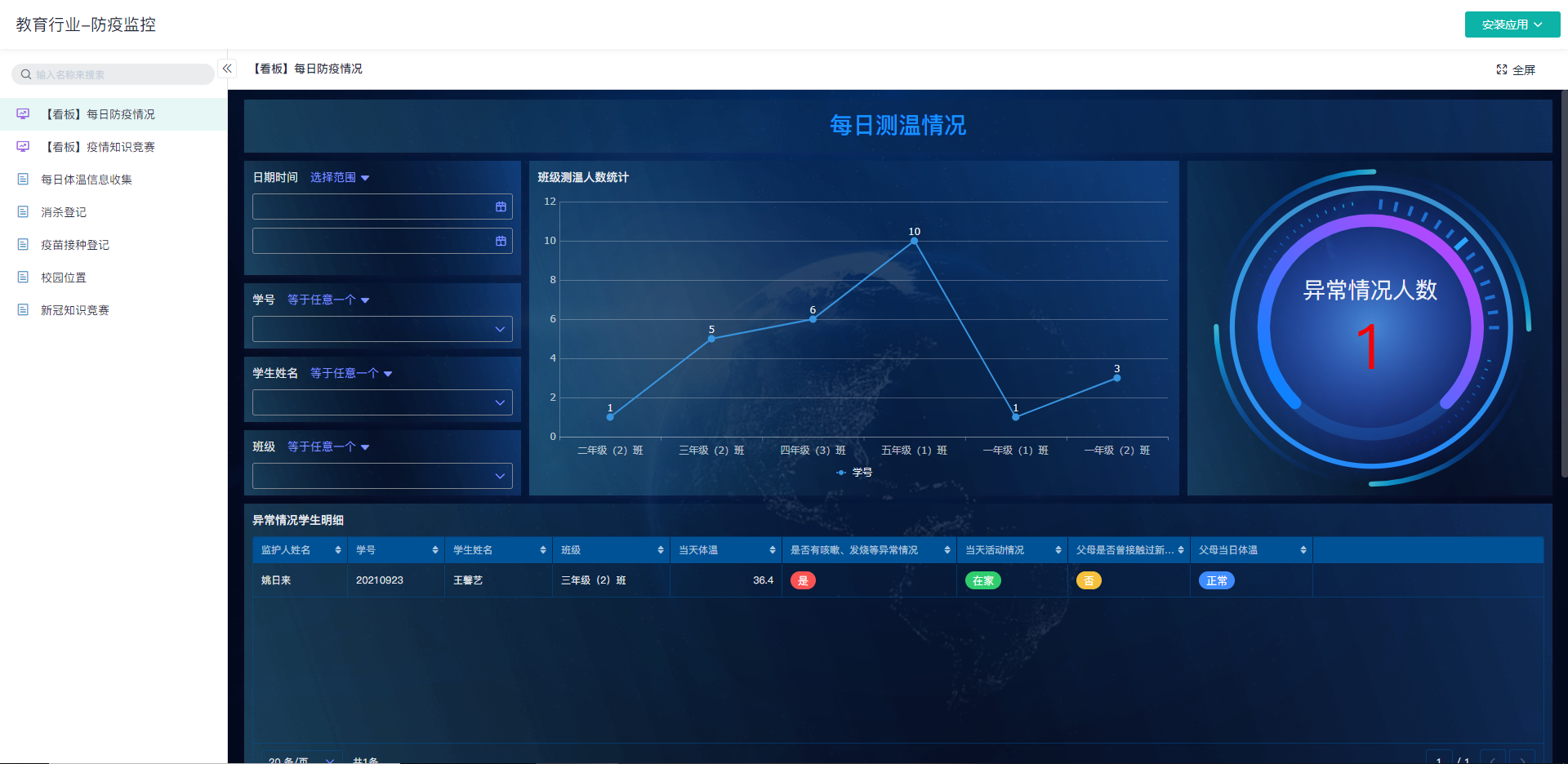Sort by 当天体温 column sort icon
Screen dimensions: 1568x764
tap(773, 550)
